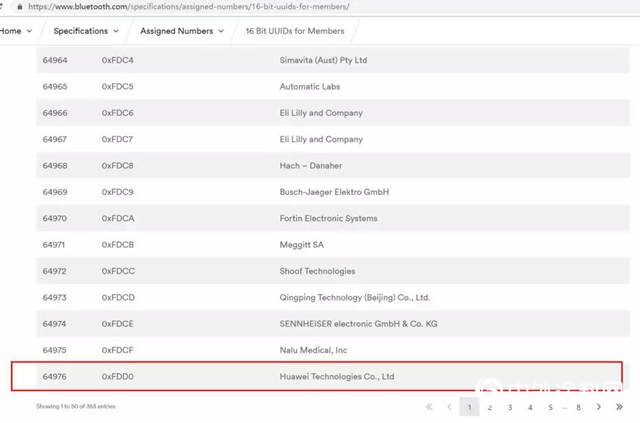Select cell 'Hach – Danaher'
This screenshot has height=423, width=640.
point(311,165)
